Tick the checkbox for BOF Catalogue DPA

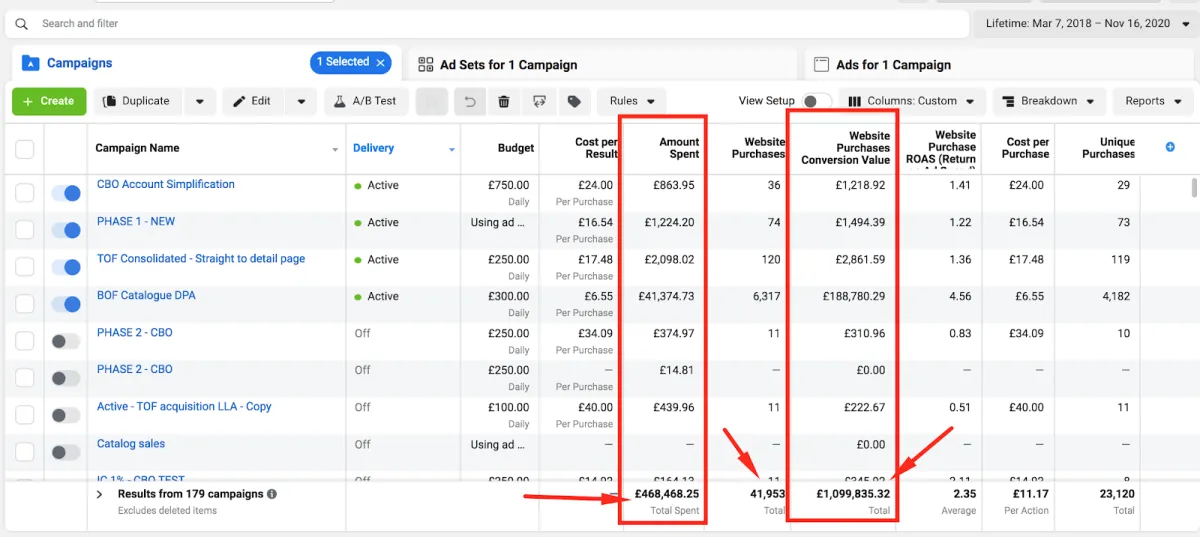[25, 305]
